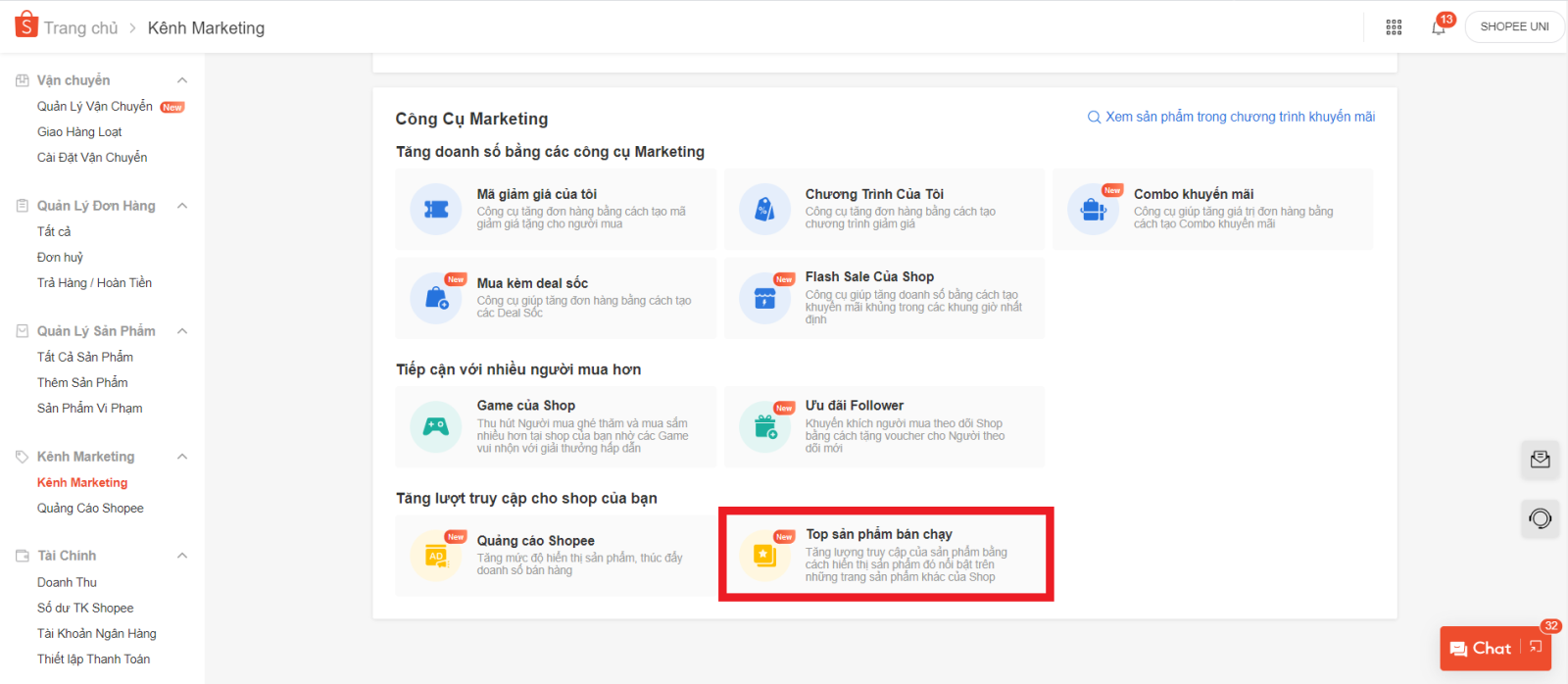Collapse the Quản Lý Sản Phẩm section
The width and height of the screenshot is (1568, 684).
[182, 331]
